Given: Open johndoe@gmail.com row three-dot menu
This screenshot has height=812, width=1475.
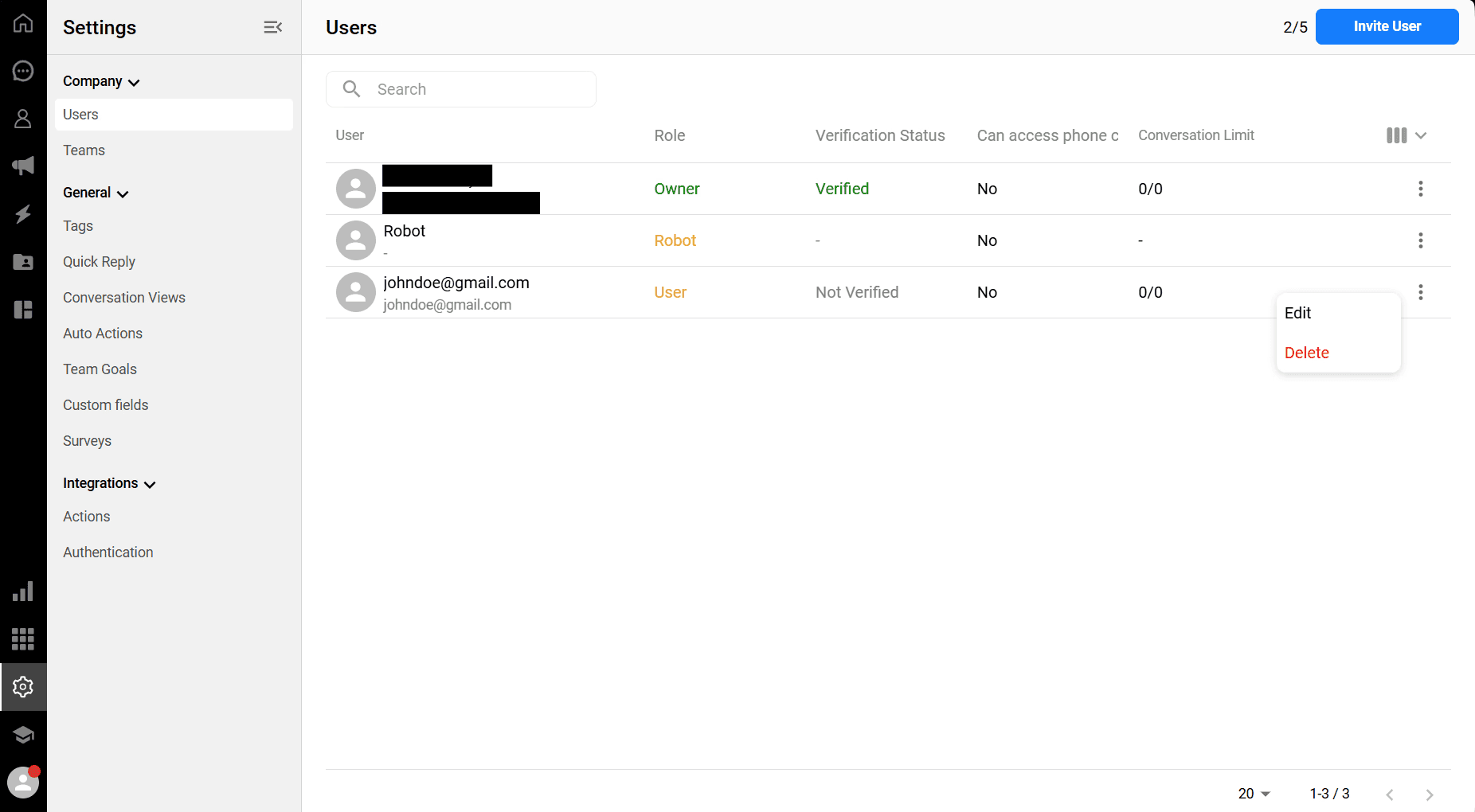Looking at the screenshot, I should (x=1420, y=292).
